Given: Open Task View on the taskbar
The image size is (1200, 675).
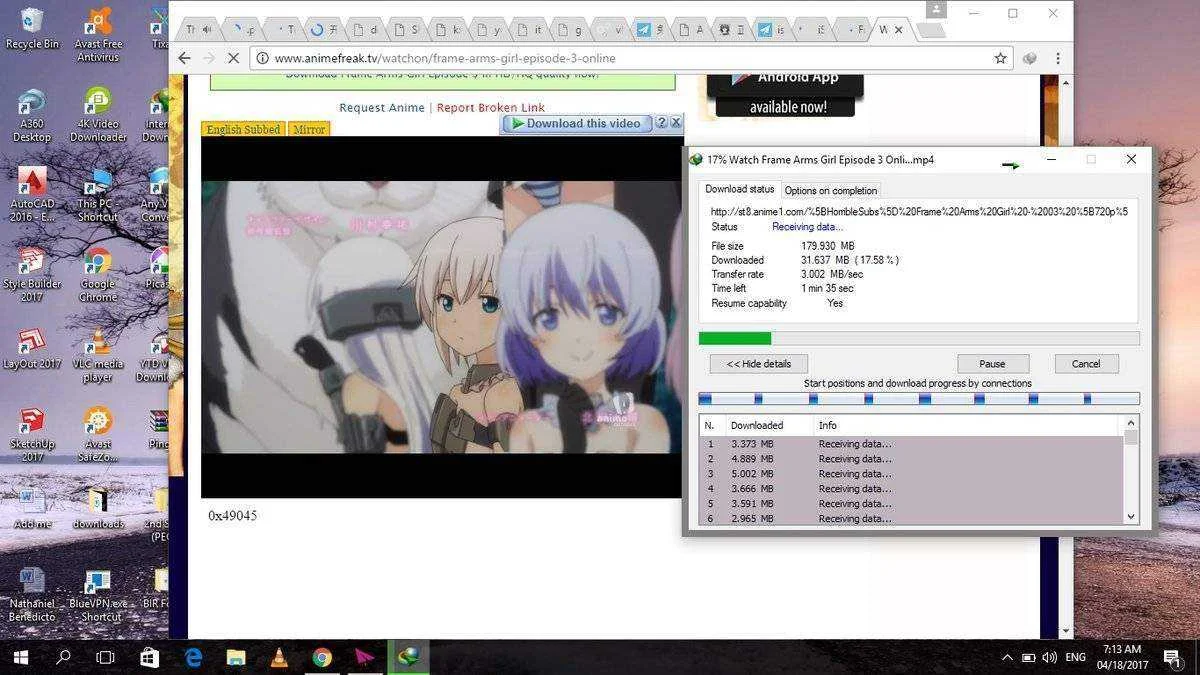Looking at the screenshot, I should [x=105, y=657].
